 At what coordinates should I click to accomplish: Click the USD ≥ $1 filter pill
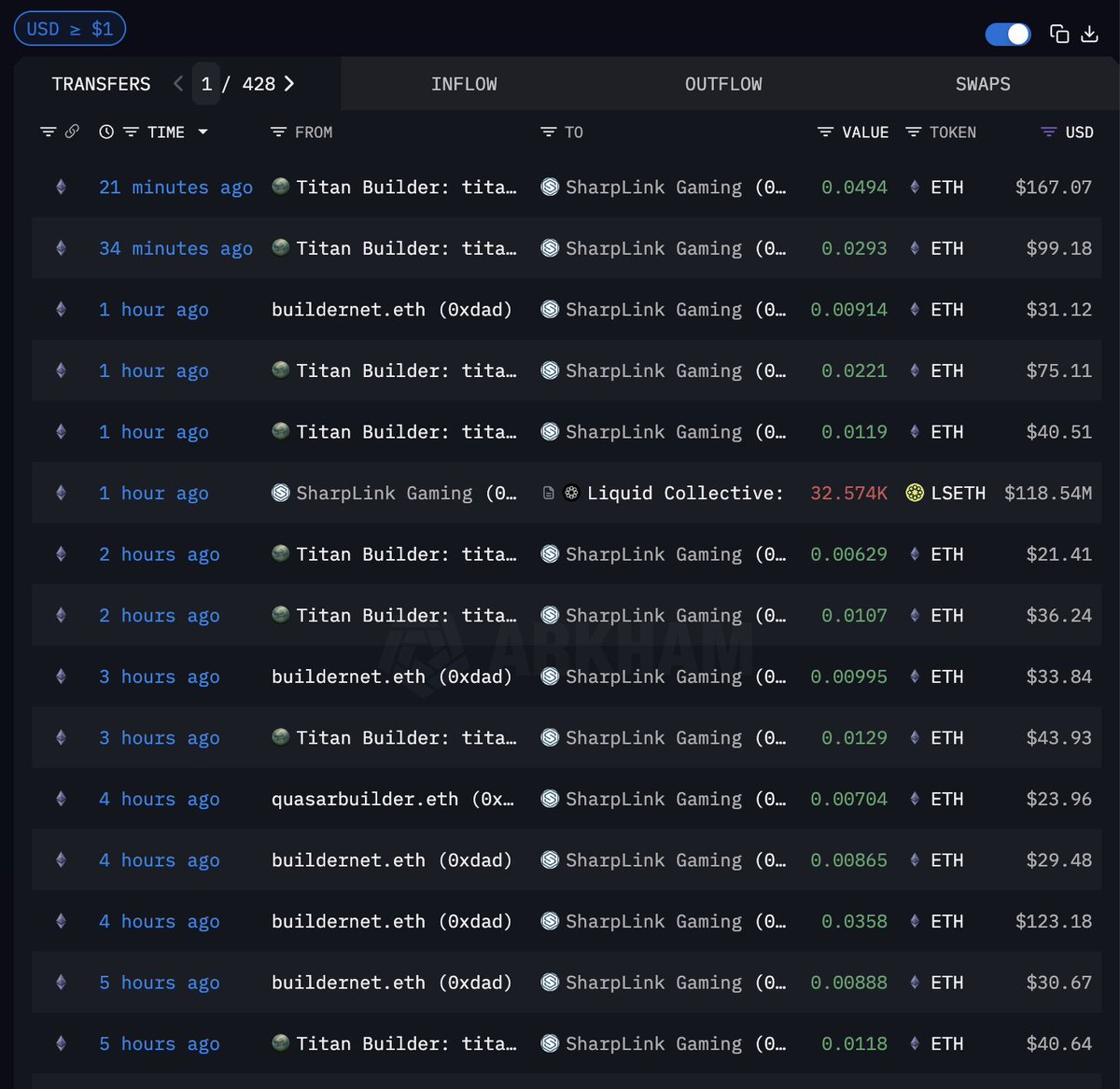coord(70,29)
